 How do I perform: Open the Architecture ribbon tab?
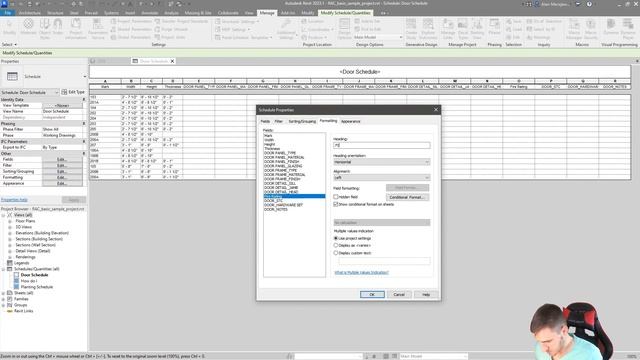coord(29,13)
